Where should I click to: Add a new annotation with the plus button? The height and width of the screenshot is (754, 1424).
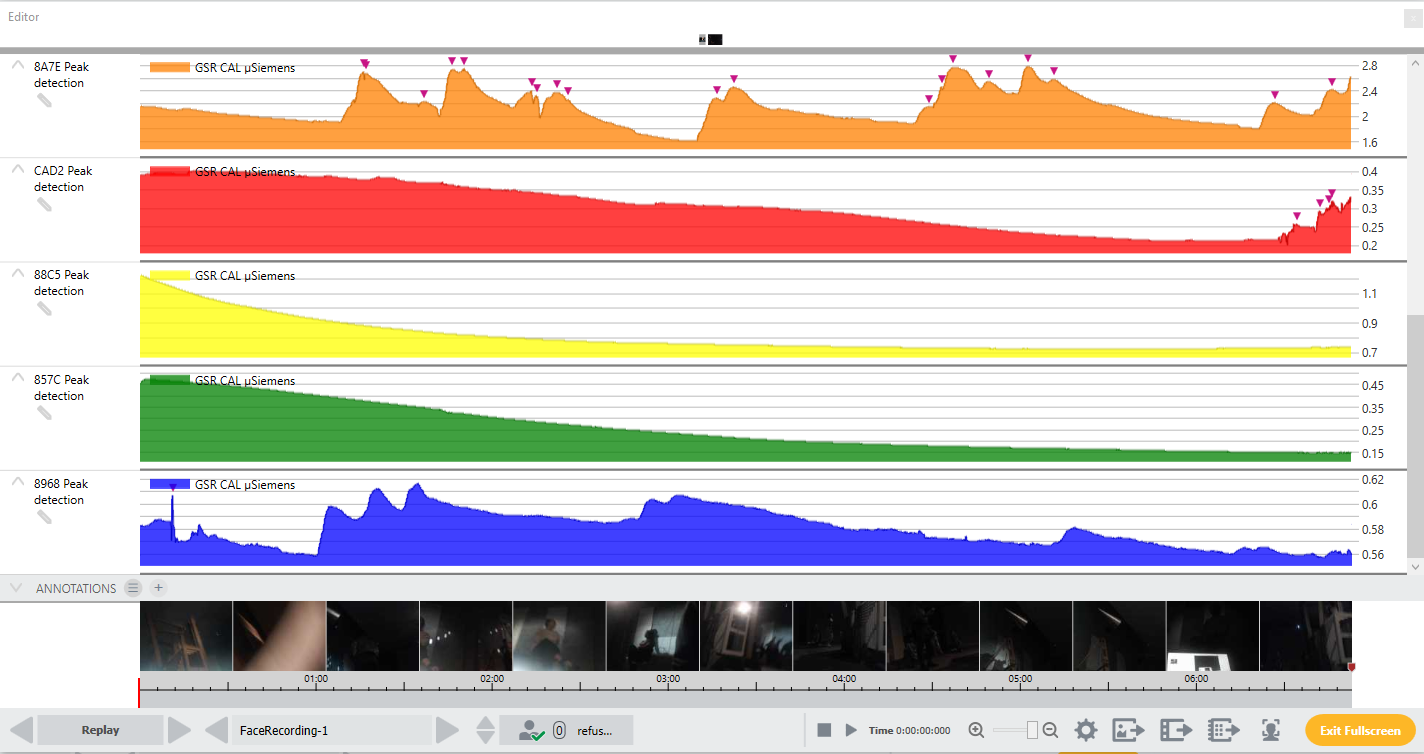tap(157, 588)
